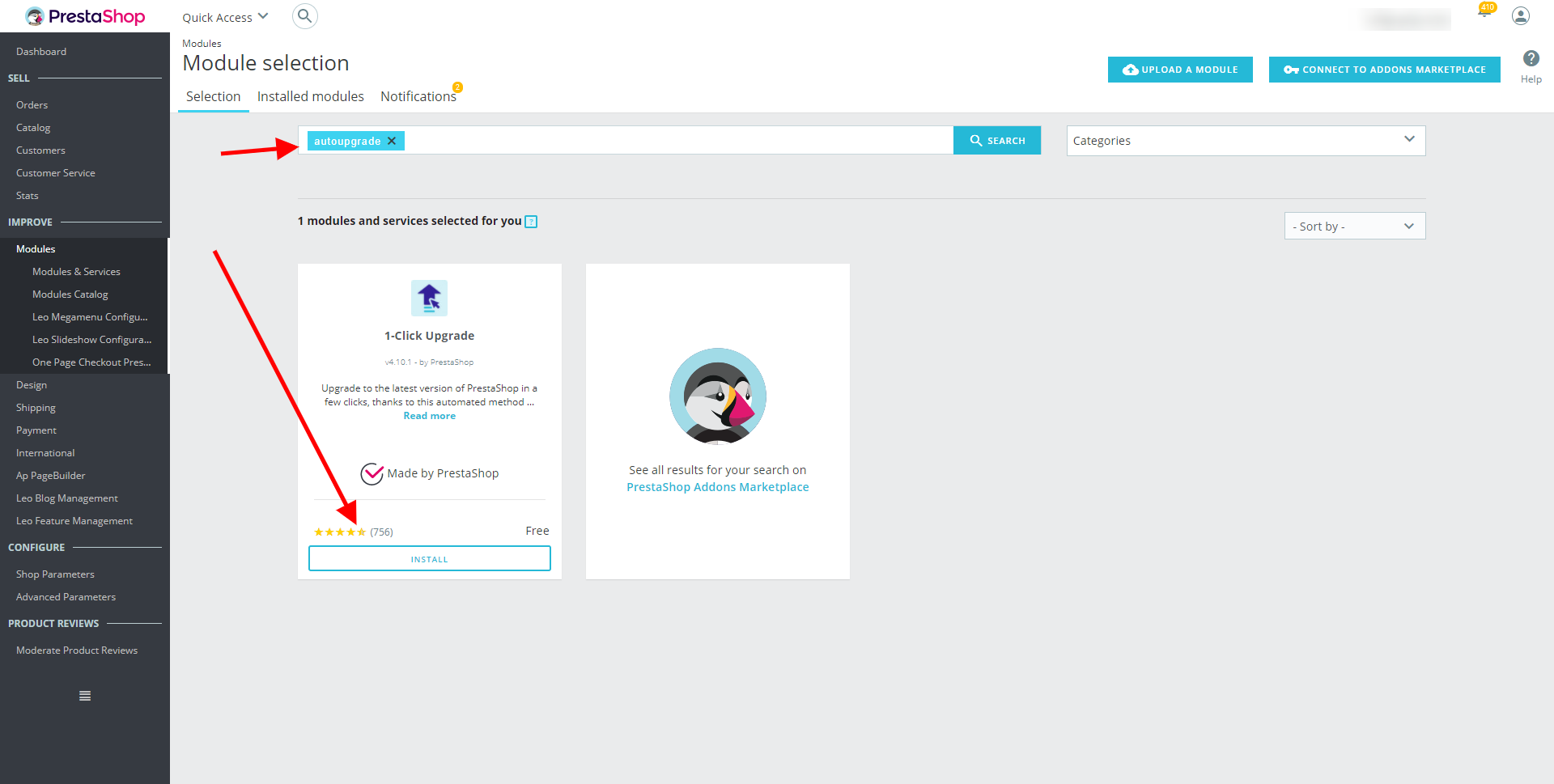
Task: Collapse the sidebar with the menu icon
Action: [x=85, y=696]
